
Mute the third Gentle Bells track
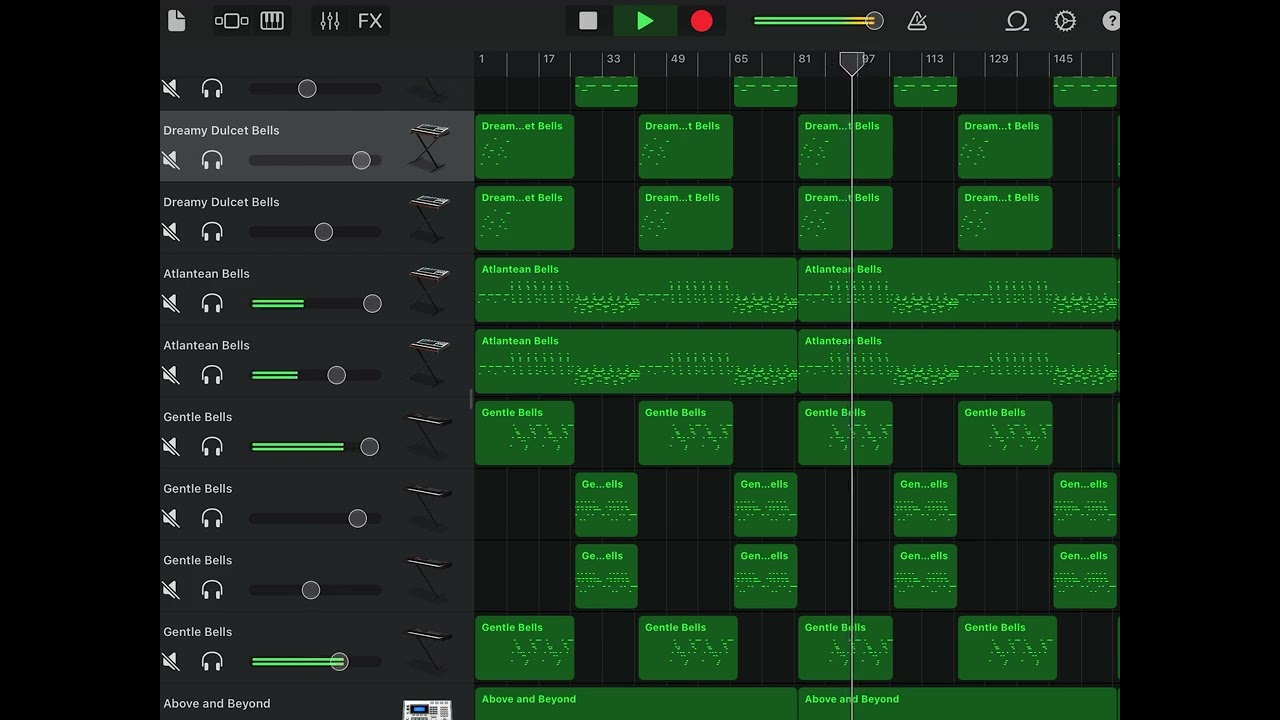pos(171,590)
